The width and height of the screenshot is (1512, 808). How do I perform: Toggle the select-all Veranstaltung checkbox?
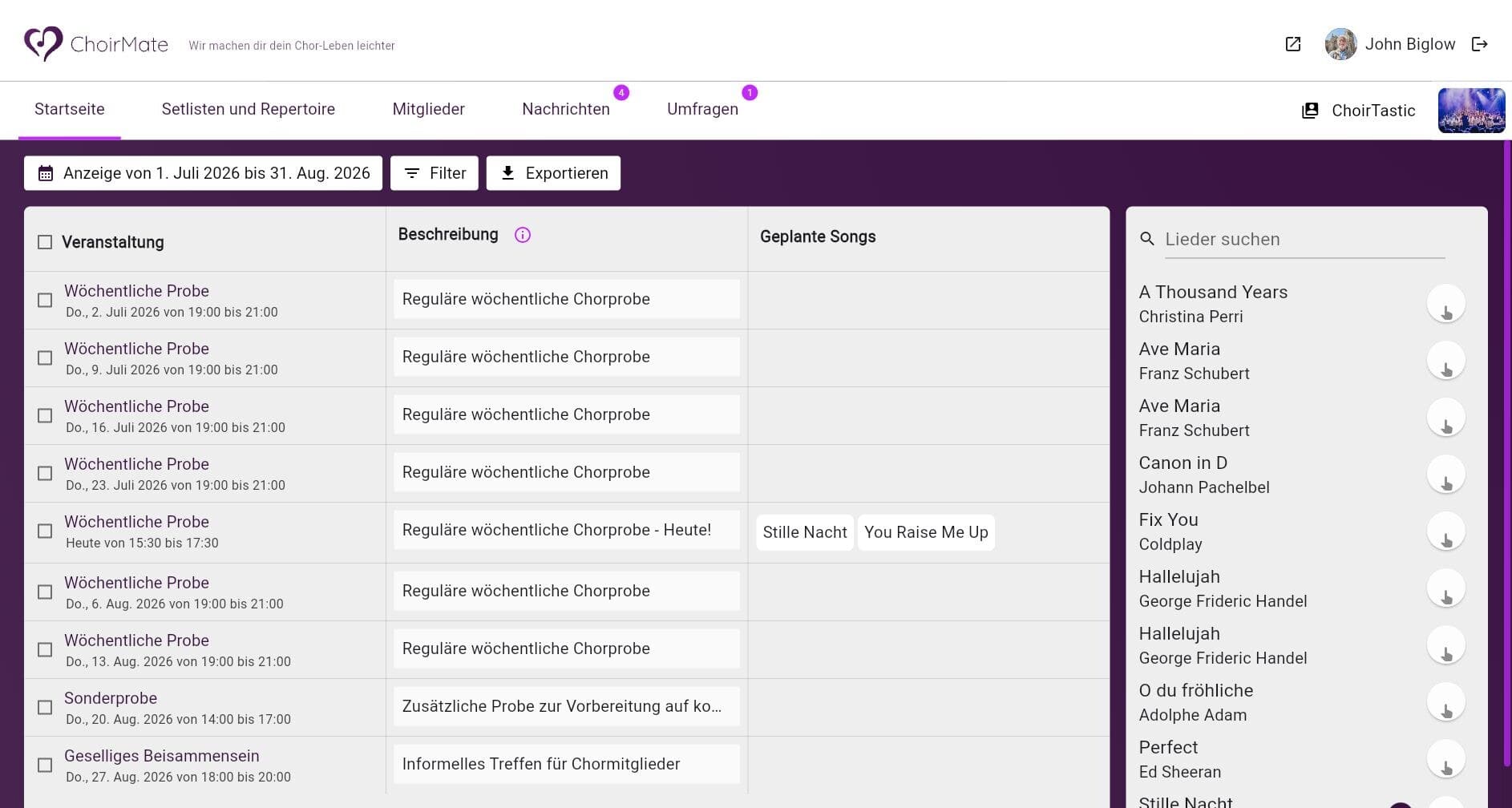[45, 242]
